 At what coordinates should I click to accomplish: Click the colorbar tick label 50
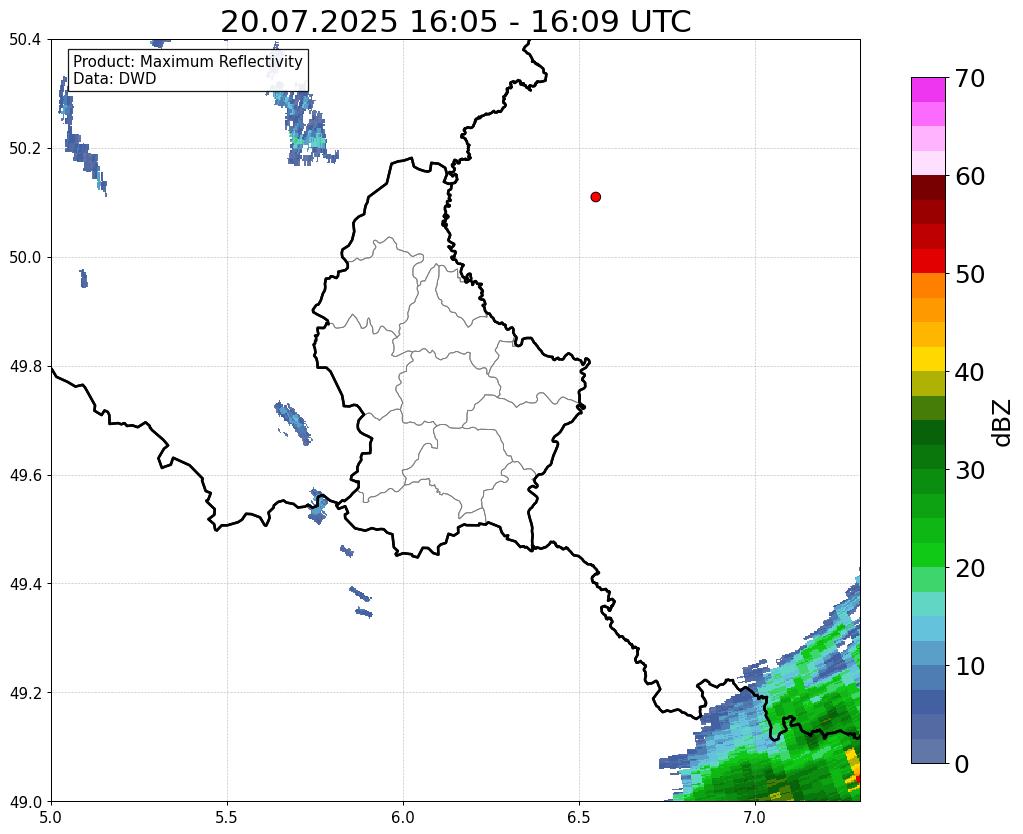click(970, 274)
